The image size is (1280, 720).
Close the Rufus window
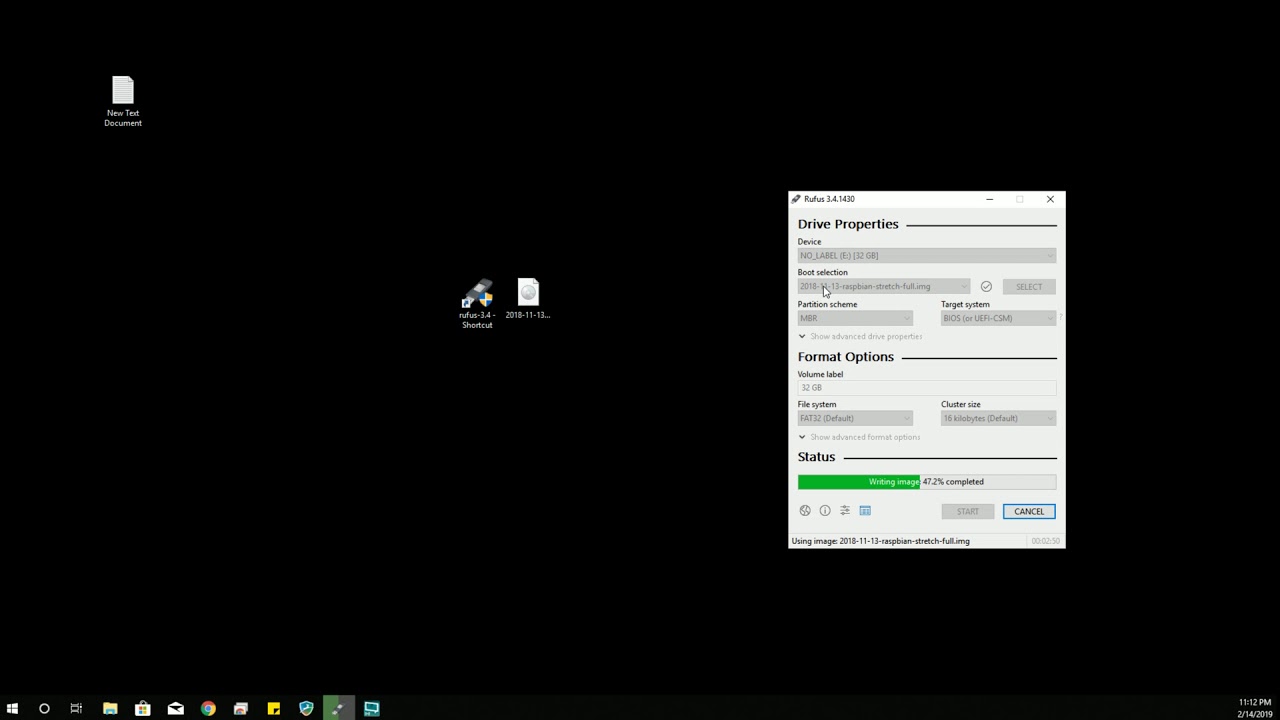[1050, 199]
